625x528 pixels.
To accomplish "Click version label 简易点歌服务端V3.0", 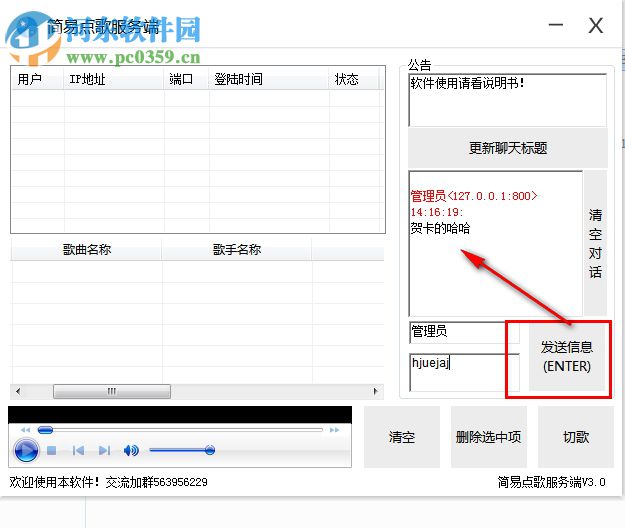I will point(552,482).
